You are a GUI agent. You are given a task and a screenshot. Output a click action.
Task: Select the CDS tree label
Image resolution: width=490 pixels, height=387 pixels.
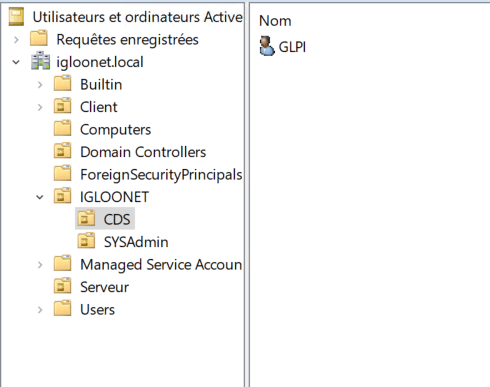tap(117, 219)
